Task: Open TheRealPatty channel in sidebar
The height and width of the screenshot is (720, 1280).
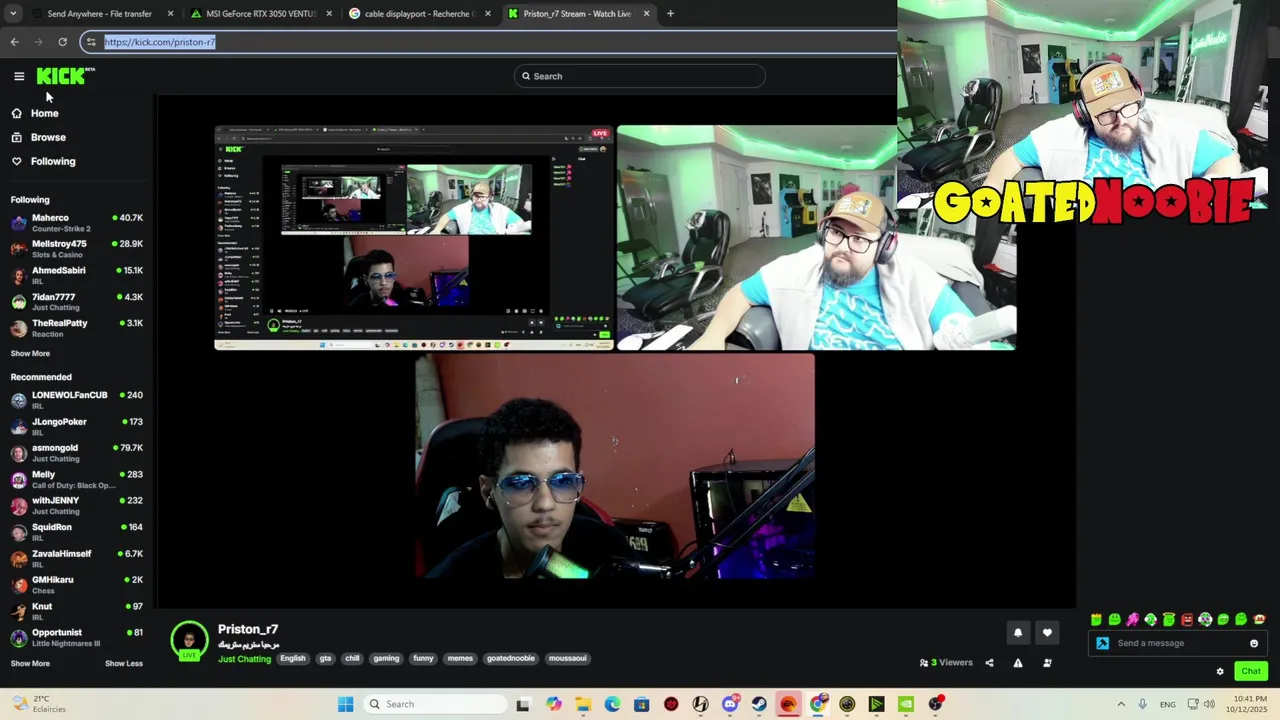Action: click(x=76, y=328)
